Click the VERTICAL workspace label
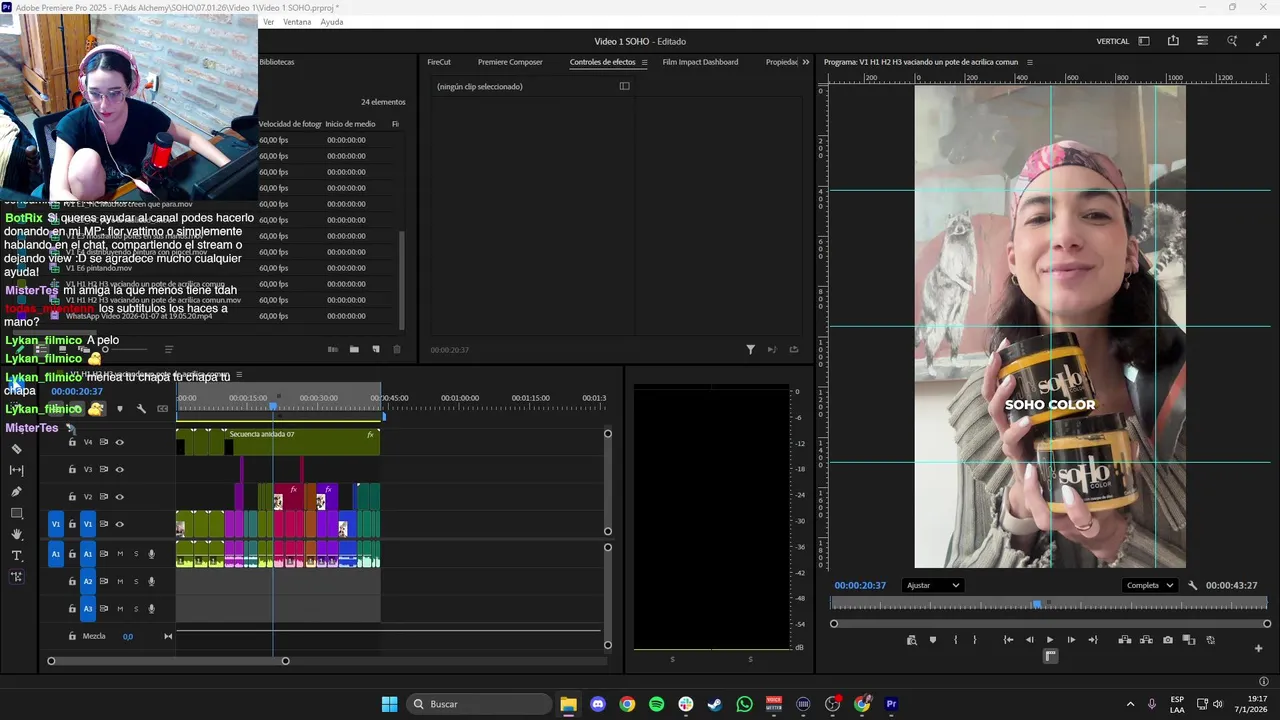 coord(1113,41)
